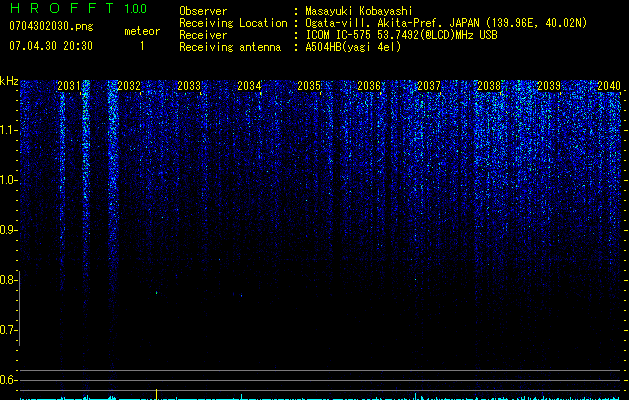Click the 0.8 kHz axis label
The height and width of the screenshot is (400, 629).
(x=8, y=280)
